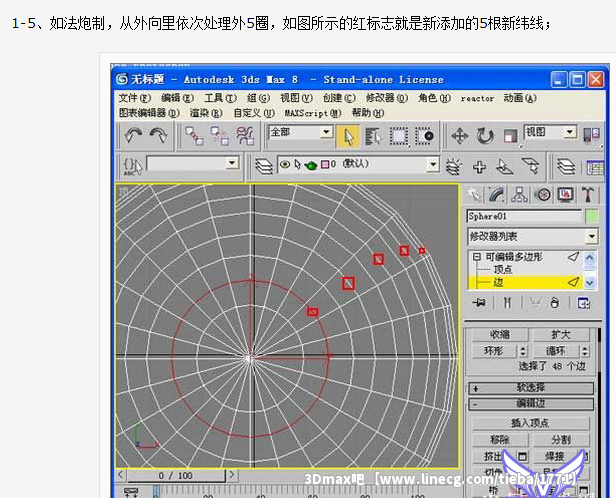This screenshot has width=616, height=498.
Task: Click the 分割 button
Action: 561,439
